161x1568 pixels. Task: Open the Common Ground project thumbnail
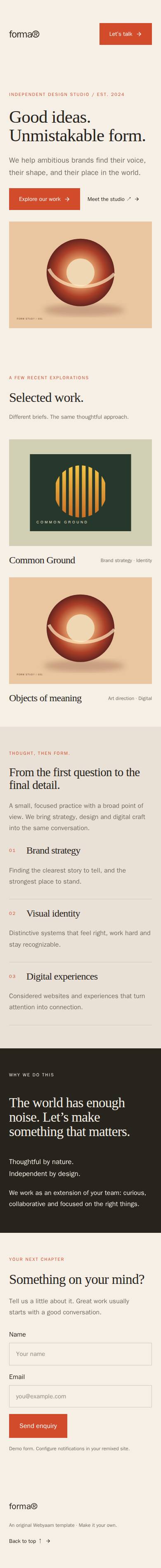[x=80, y=492]
